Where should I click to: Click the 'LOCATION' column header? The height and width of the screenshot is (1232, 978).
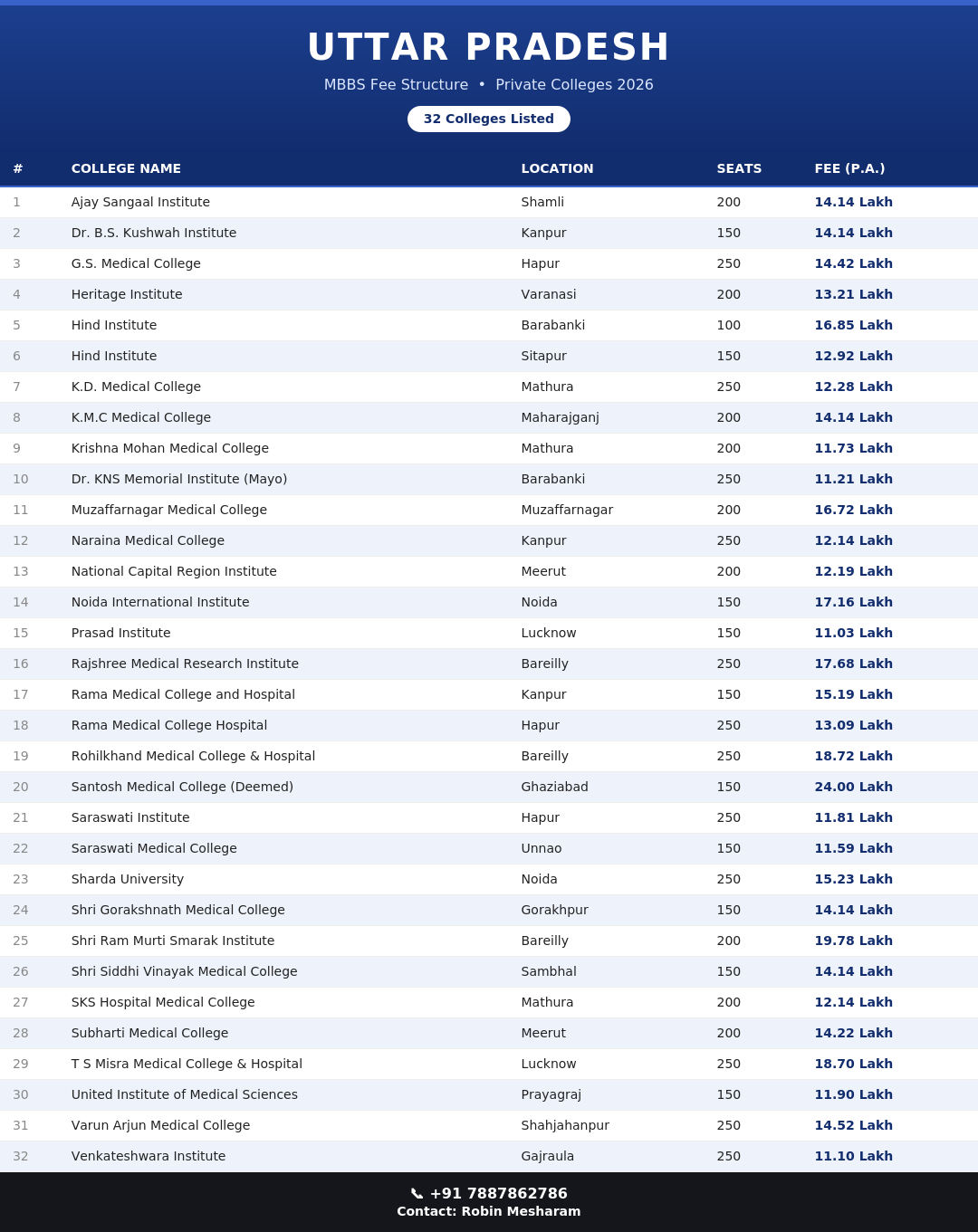[x=557, y=168]
